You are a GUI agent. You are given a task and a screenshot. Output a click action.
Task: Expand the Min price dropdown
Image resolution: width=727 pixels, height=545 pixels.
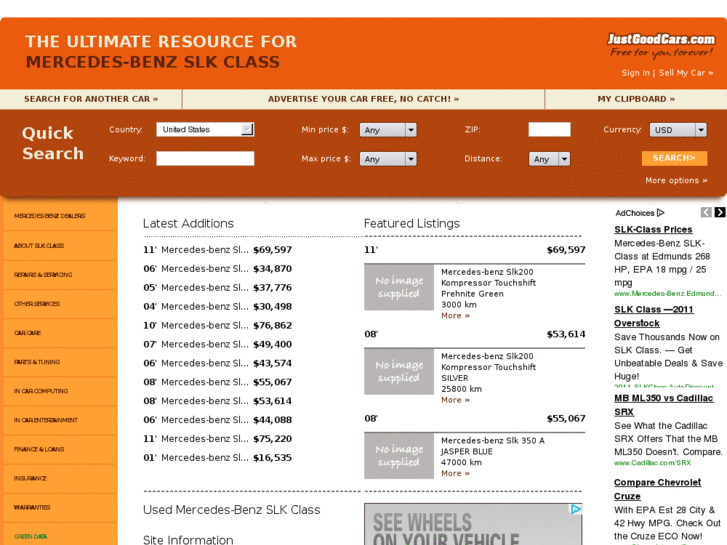point(388,130)
